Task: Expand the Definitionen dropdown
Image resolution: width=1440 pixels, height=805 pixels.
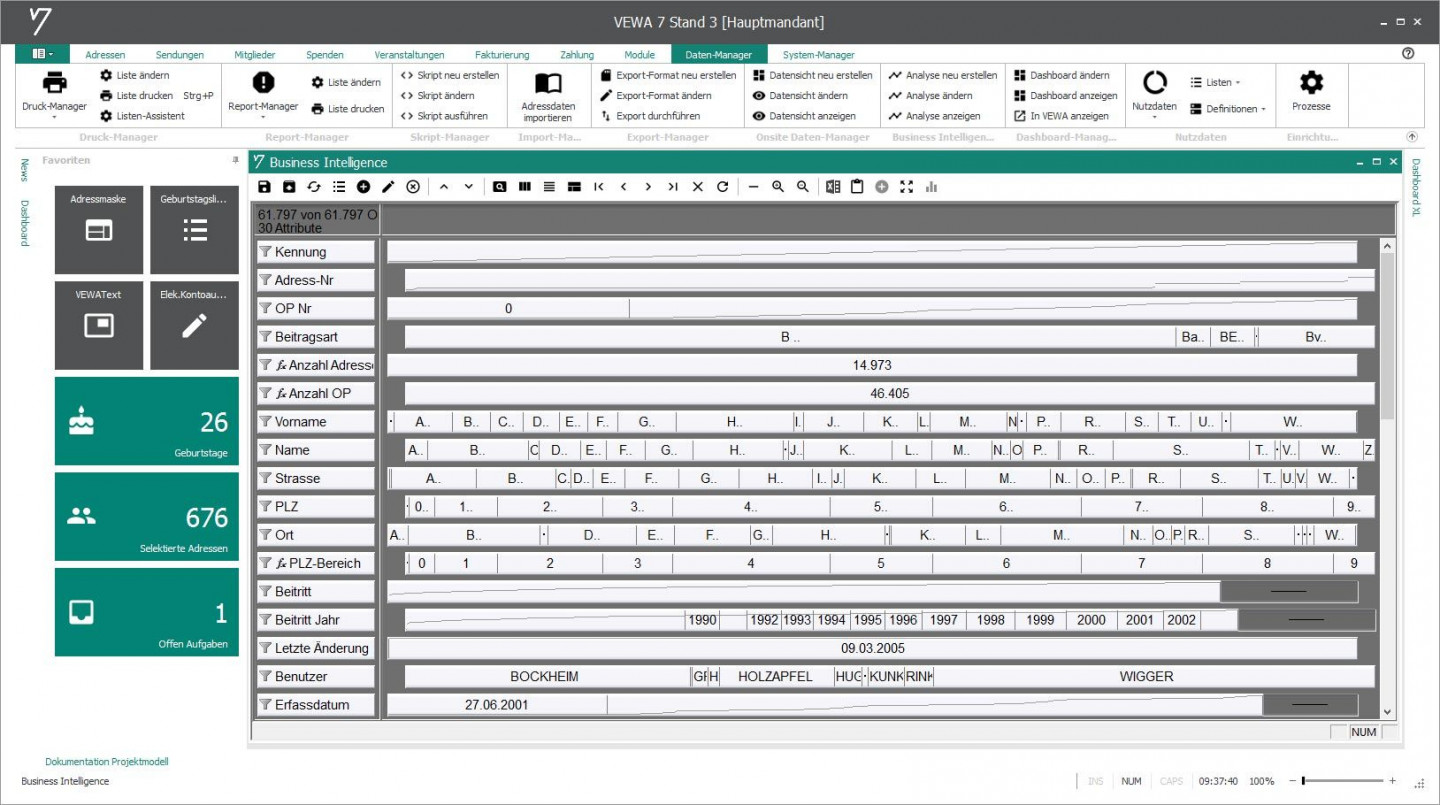Action: point(1228,109)
